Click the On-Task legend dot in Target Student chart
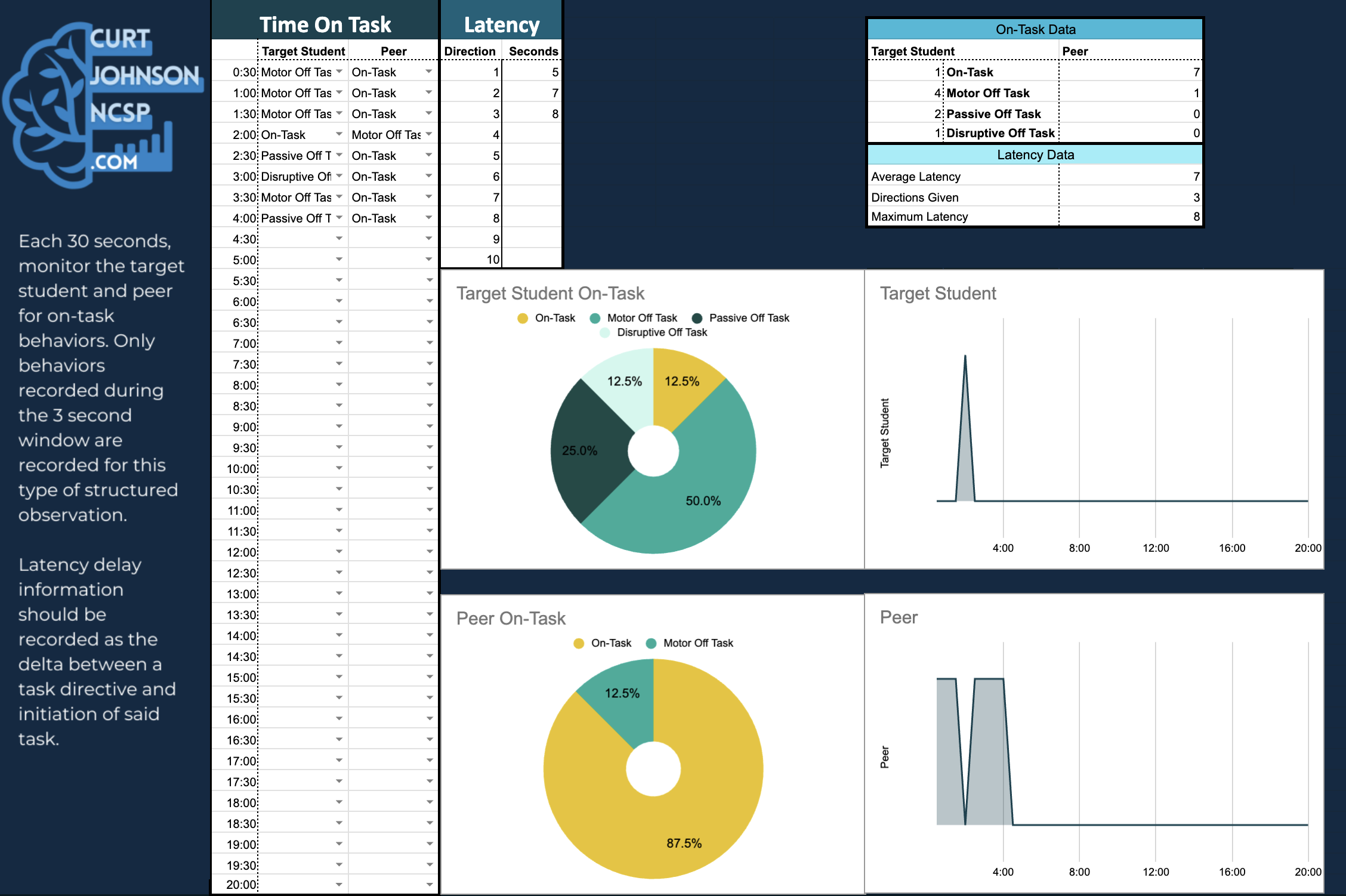Image resolution: width=1346 pixels, height=896 pixels. [523, 319]
